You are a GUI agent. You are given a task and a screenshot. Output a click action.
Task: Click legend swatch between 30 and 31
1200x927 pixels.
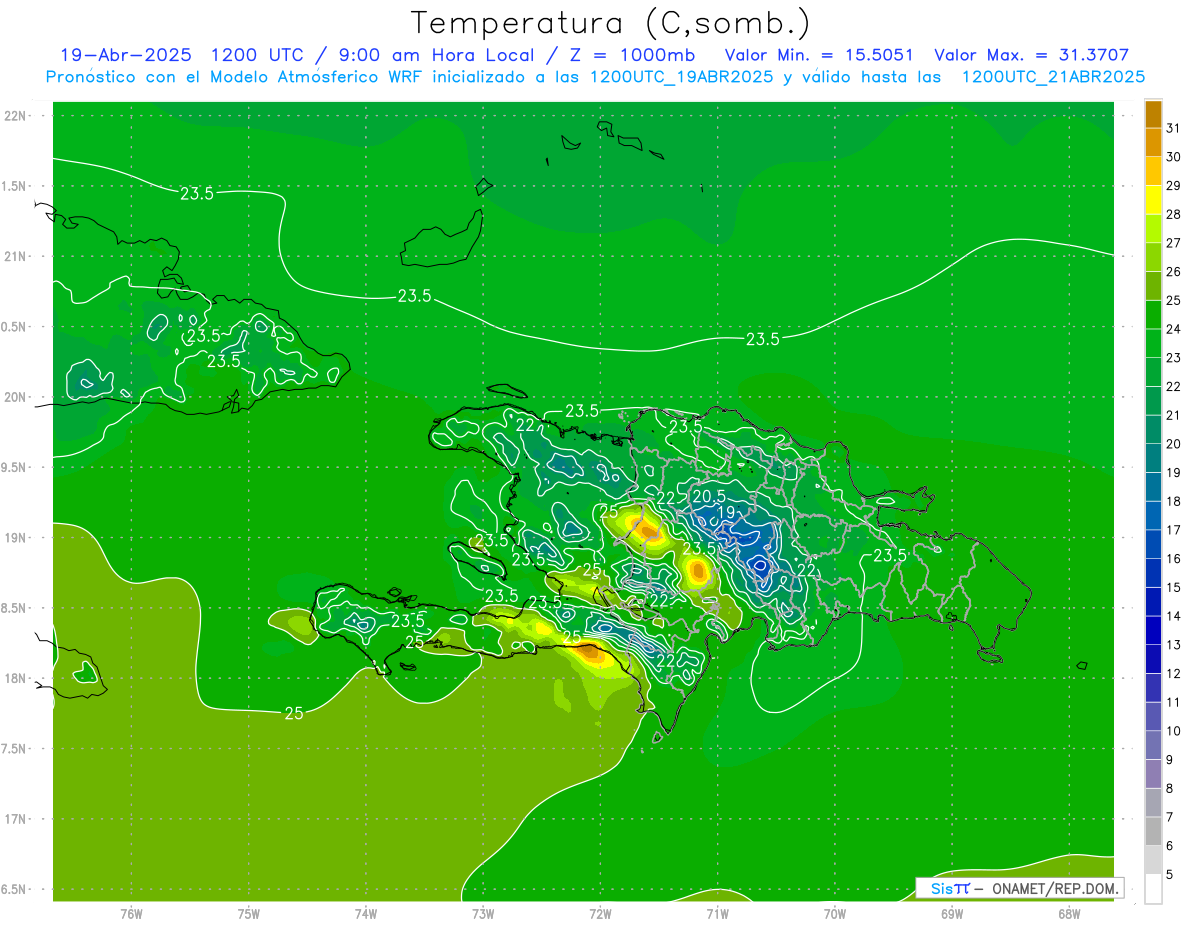(x=1153, y=143)
